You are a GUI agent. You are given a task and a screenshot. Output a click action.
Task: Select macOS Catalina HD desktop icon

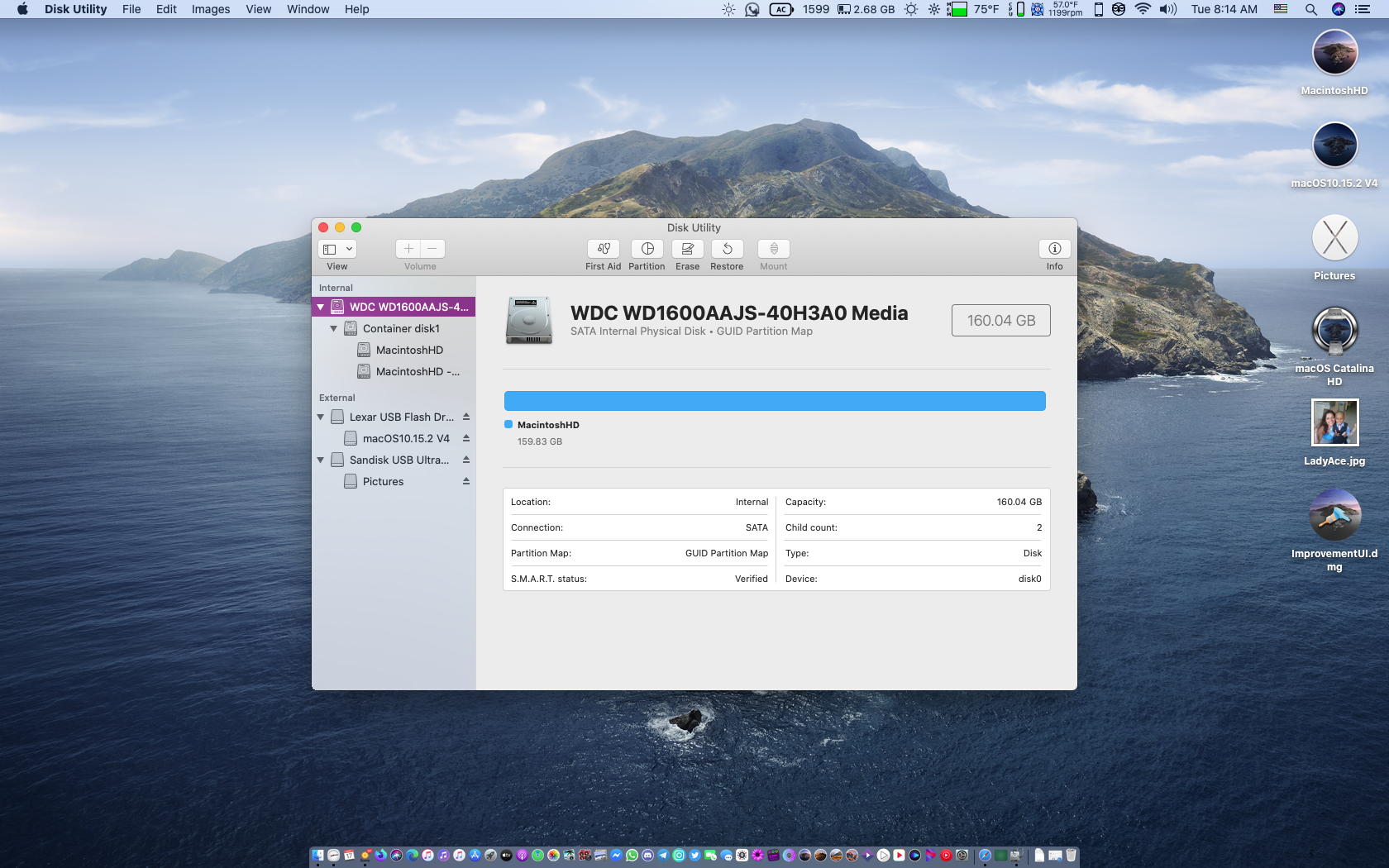1334,331
